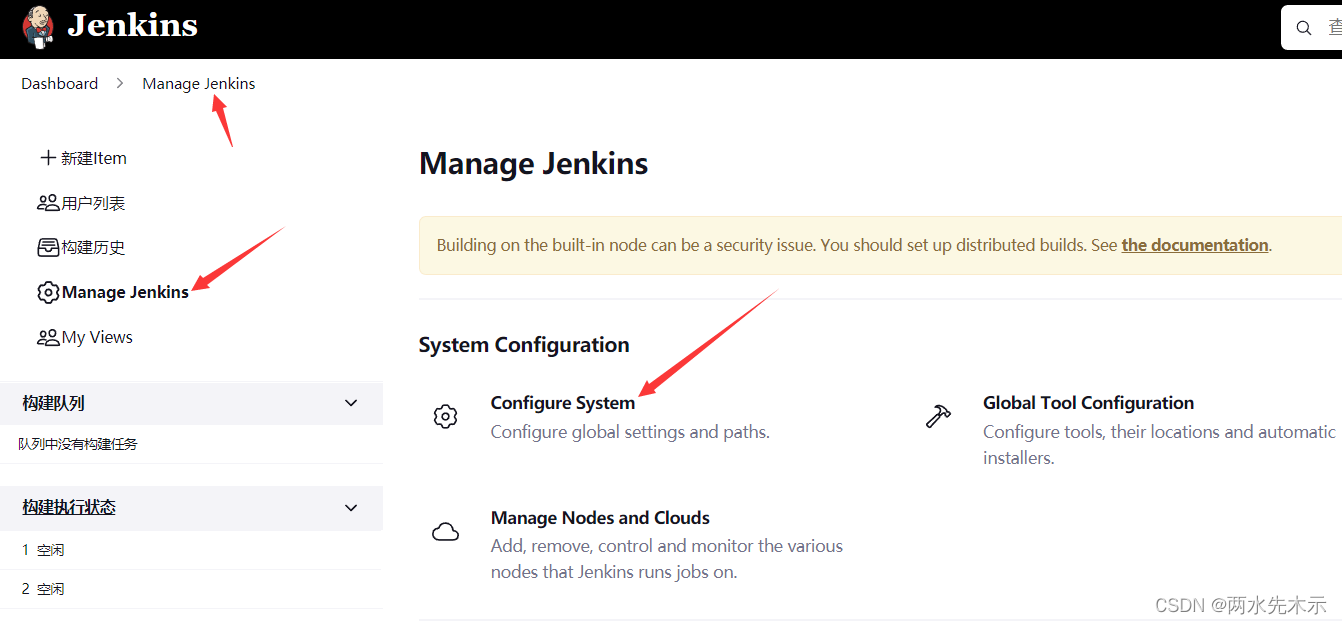Click the Manage Jenkins gear icon
Viewport: 1342px width, 624px height.
point(47,292)
